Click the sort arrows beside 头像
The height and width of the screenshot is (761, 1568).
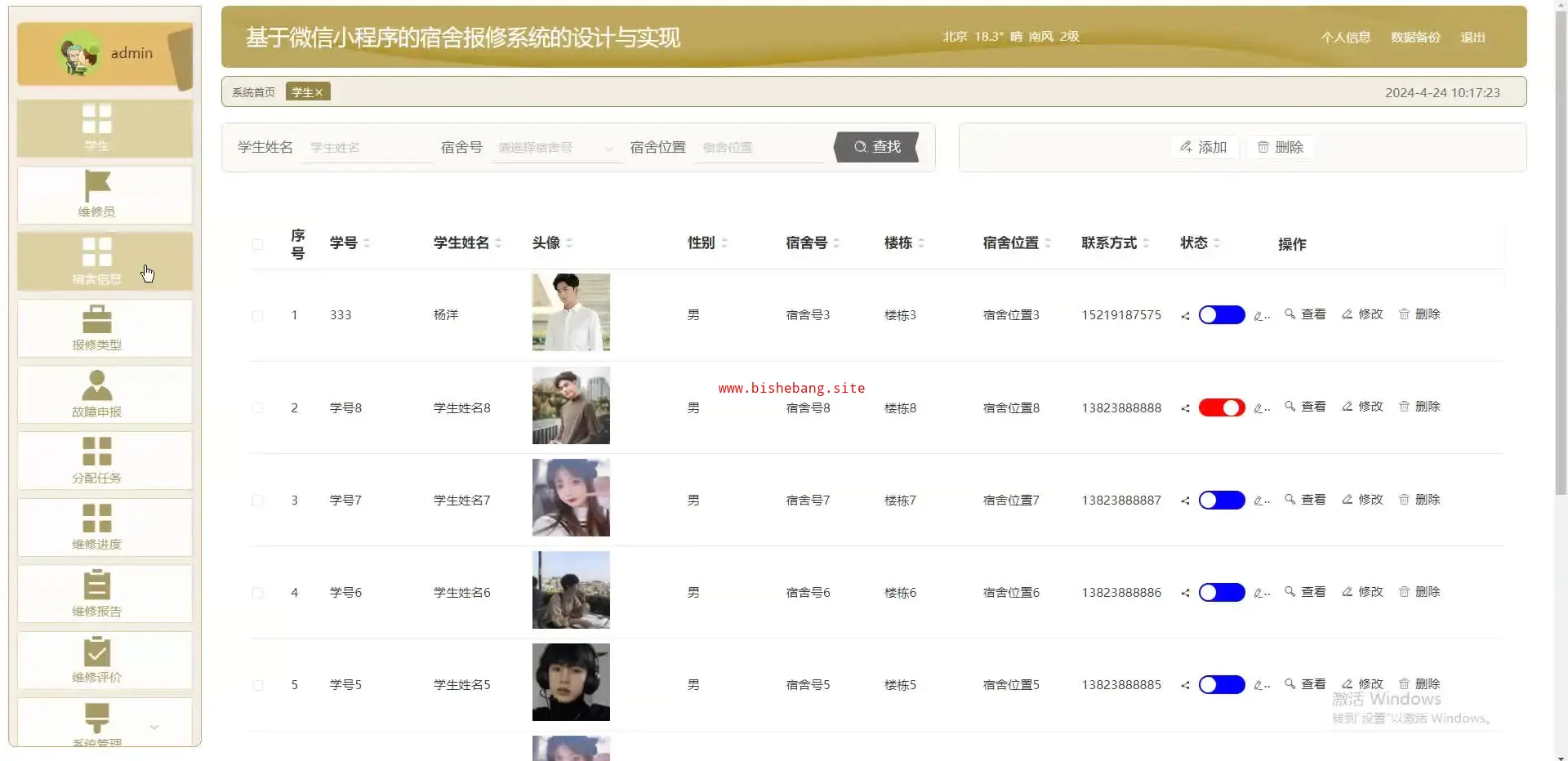[569, 243]
